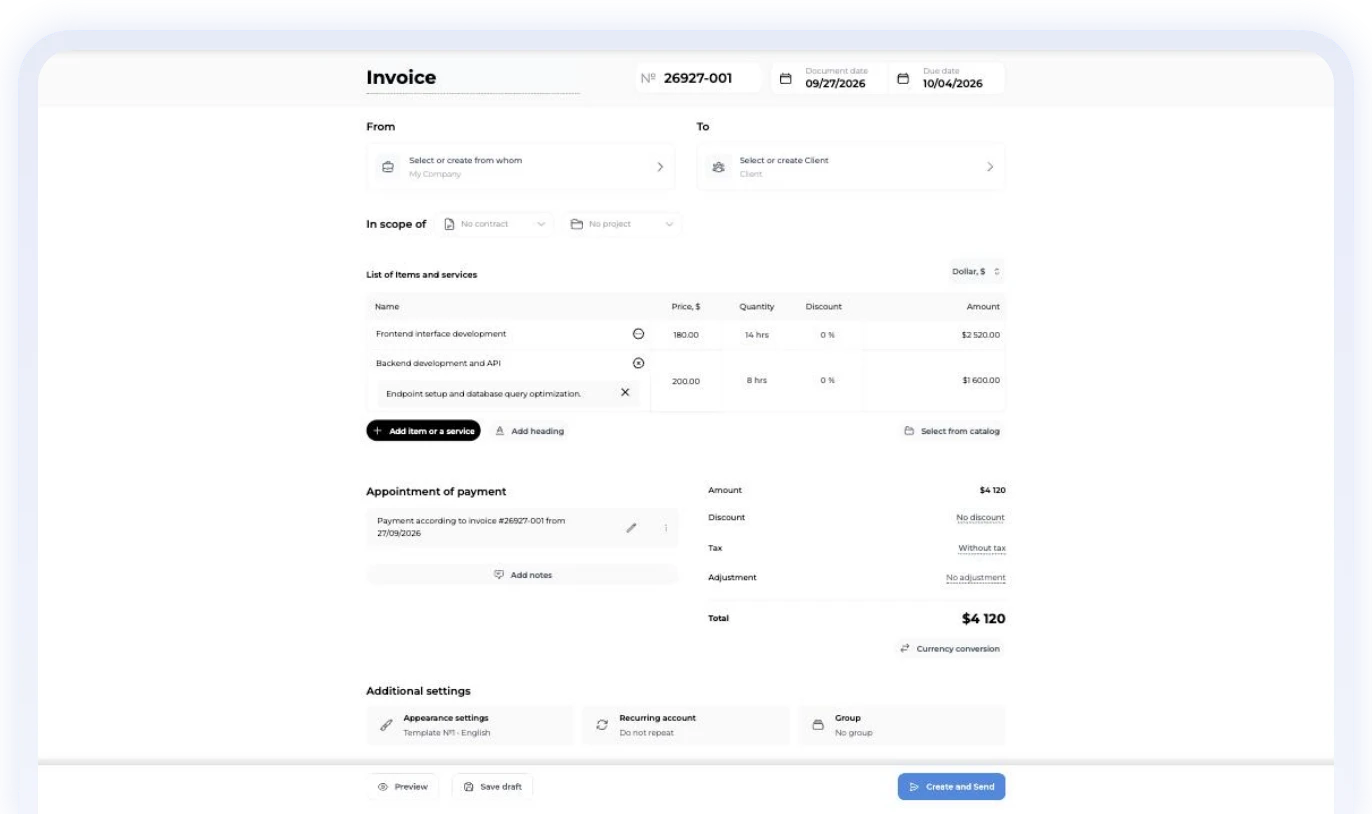The height and width of the screenshot is (814, 1372).
Task: Click the Add notes button
Action: point(522,575)
